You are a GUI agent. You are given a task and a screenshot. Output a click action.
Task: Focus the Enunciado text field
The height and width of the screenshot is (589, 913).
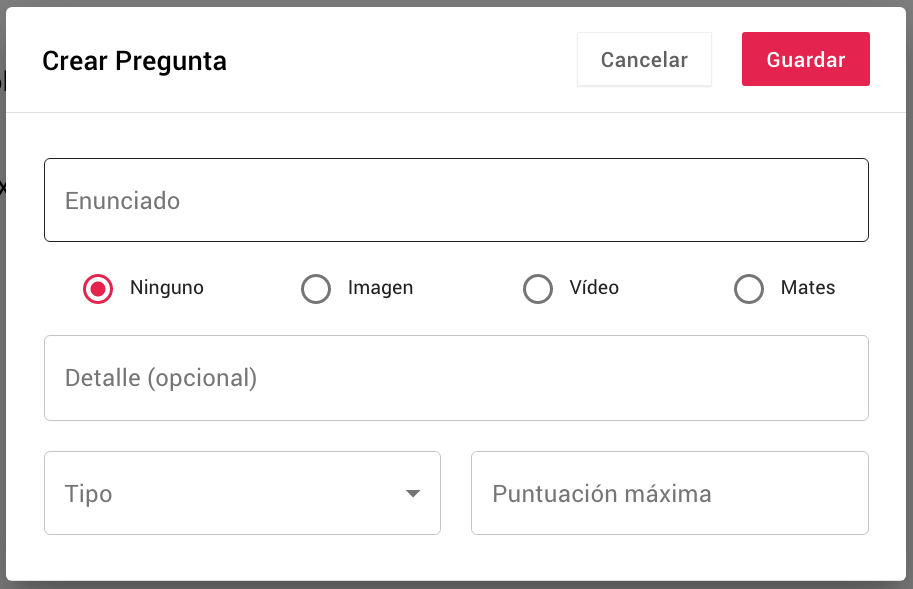click(x=456, y=200)
